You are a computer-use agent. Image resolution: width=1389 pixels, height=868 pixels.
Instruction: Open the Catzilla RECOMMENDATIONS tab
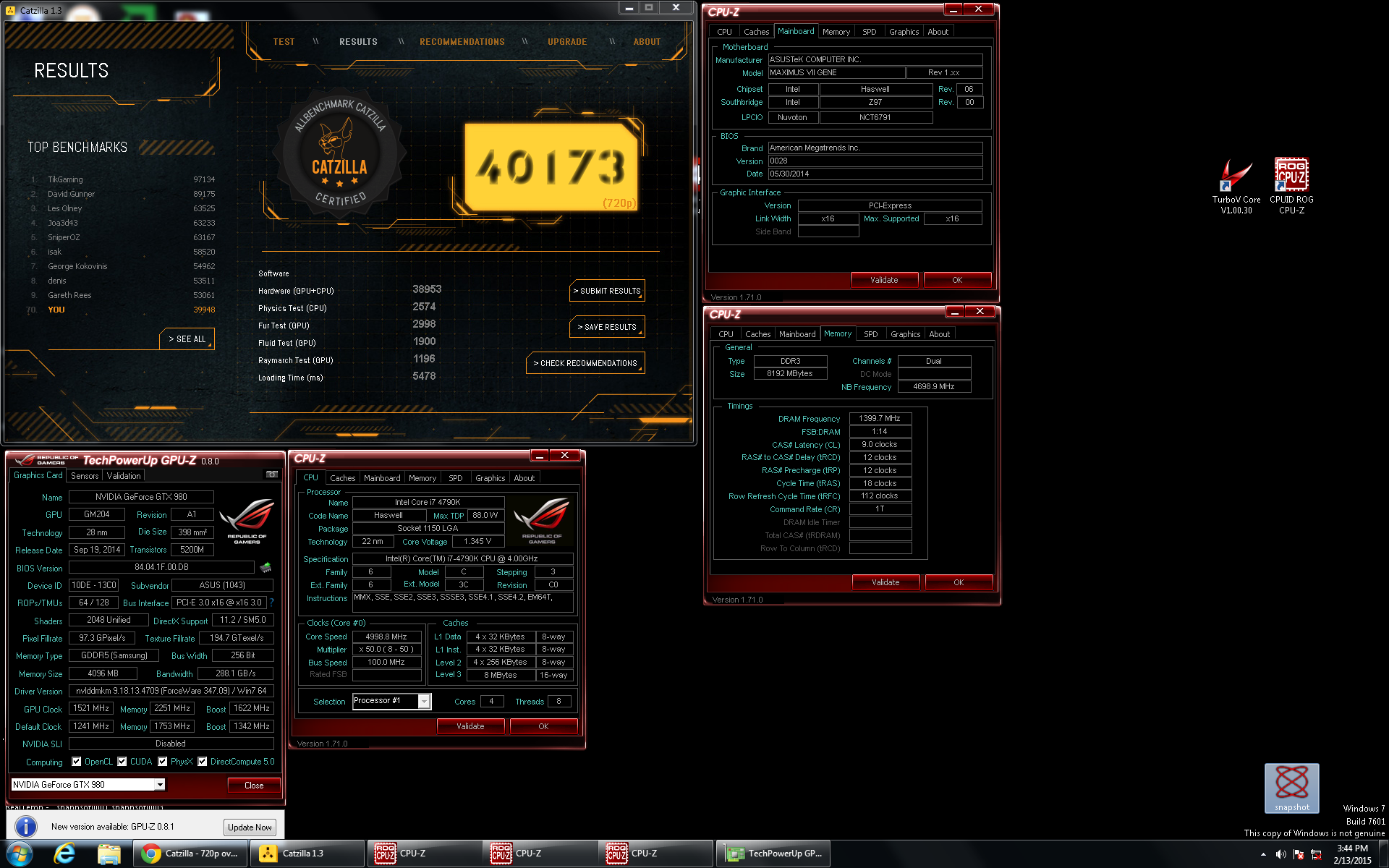point(462,42)
